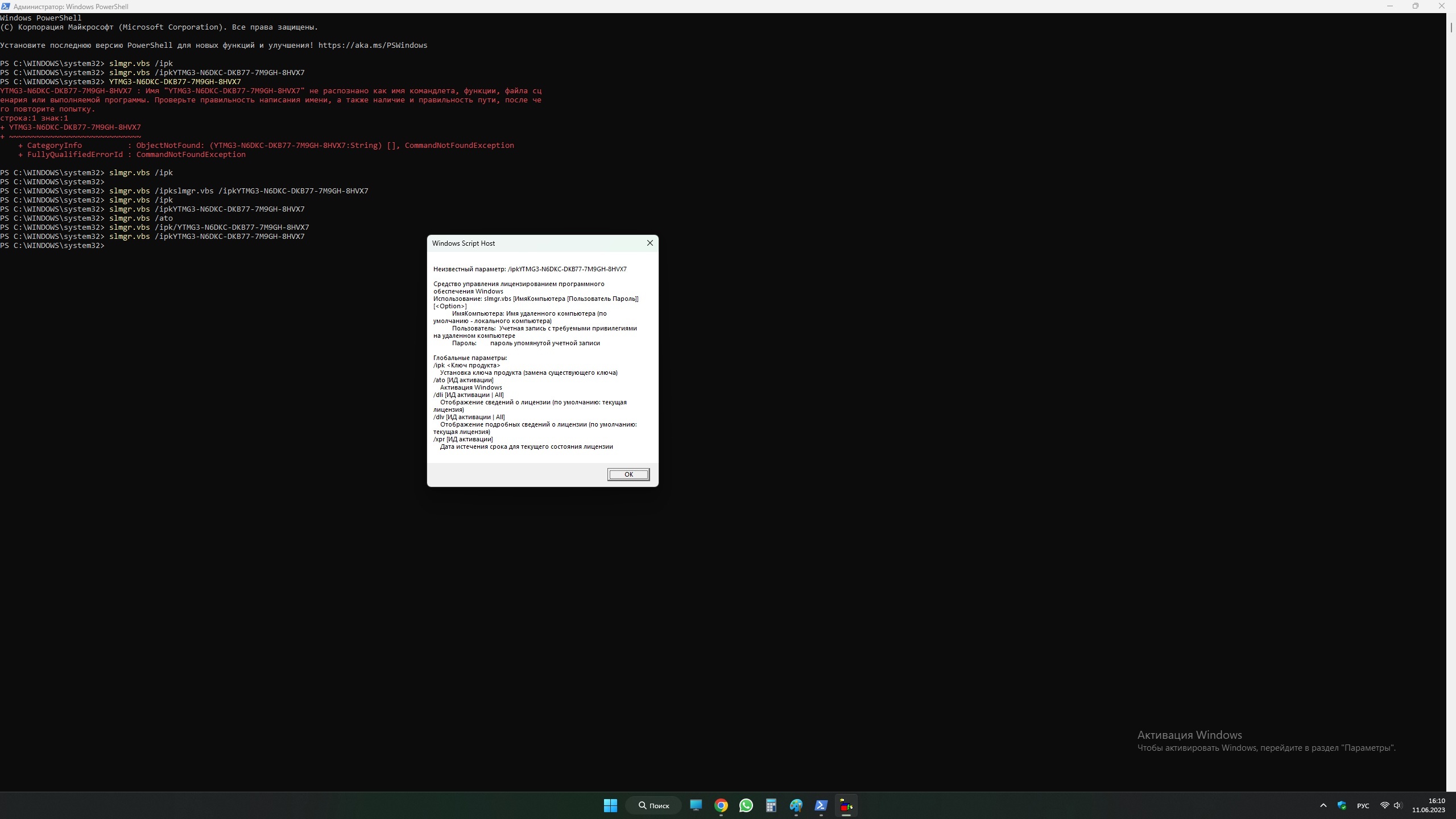Image resolution: width=1456 pixels, height=819 pixels.
Task: Open the taskbar search box Поиск
Action: (653, 805)
